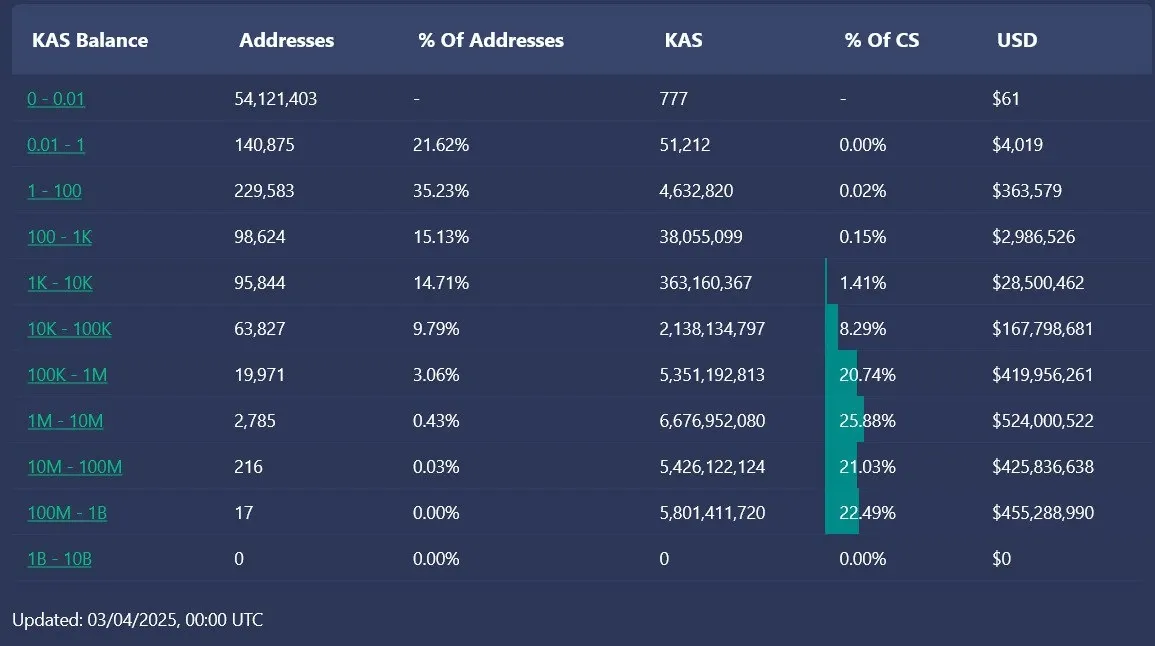Click the 25.88% circulating supply value
The width and height of the screenshot is (1155, 646).
tap(868, 421)
